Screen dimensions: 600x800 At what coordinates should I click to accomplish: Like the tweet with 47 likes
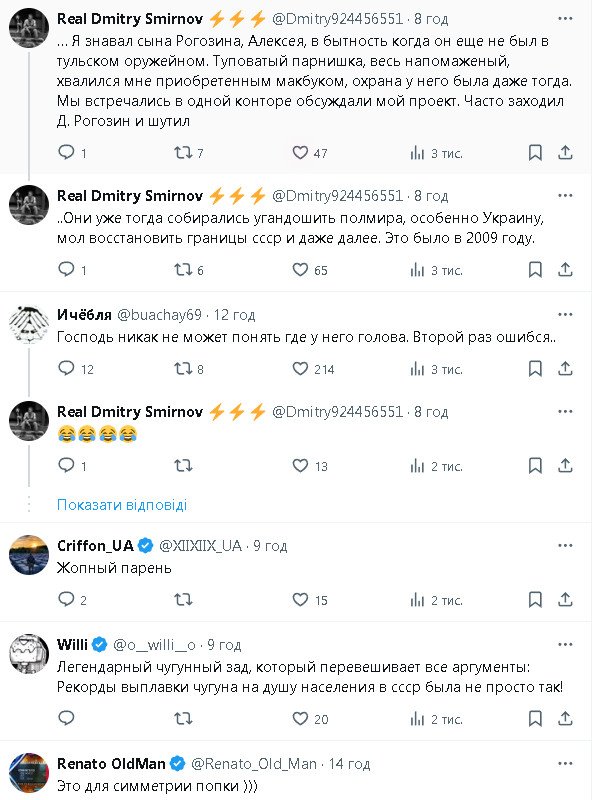(300, 153)
